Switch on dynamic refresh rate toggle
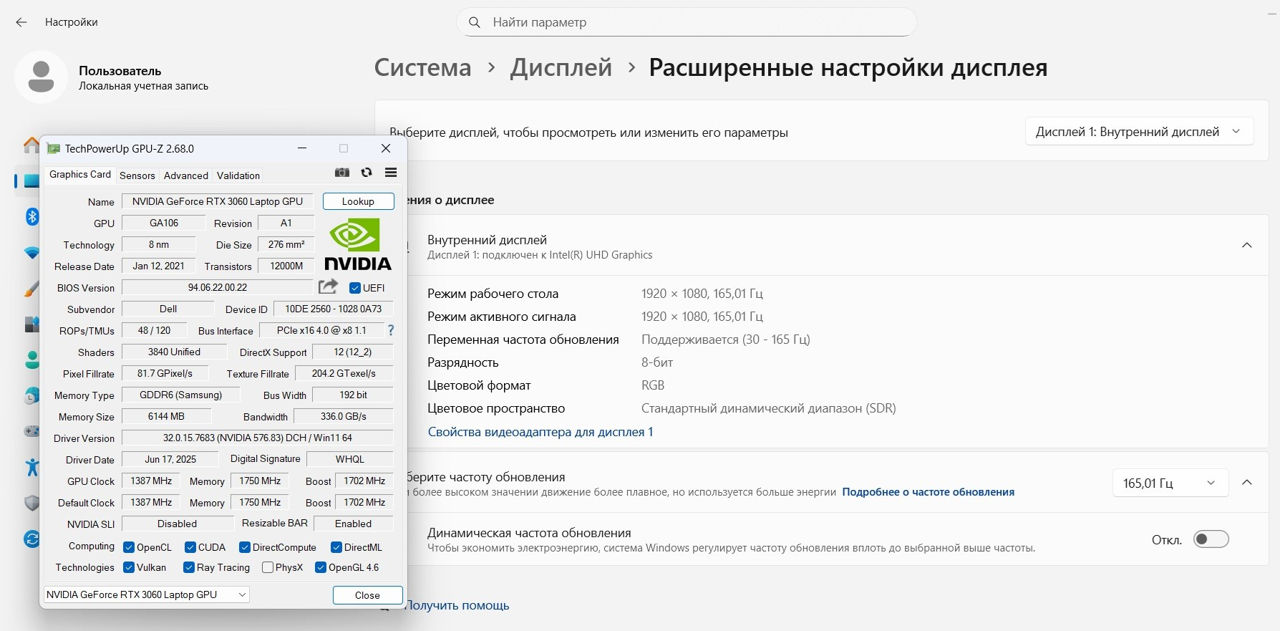The image size is (1280, 631). [x=1211, y=539]
